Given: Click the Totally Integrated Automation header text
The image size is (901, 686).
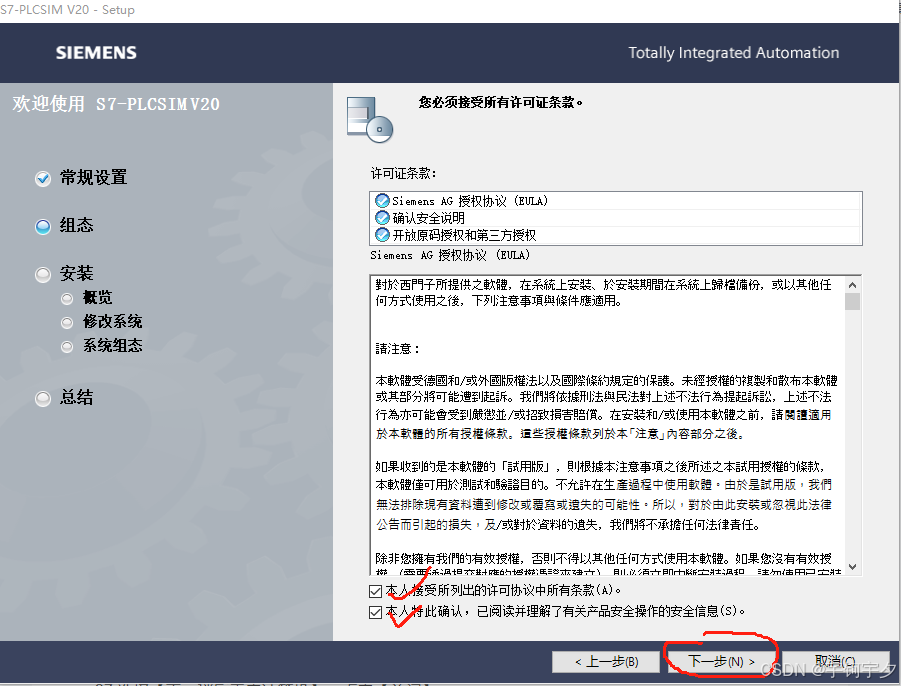Looking at the screenshot, I should tap(734, 53).
